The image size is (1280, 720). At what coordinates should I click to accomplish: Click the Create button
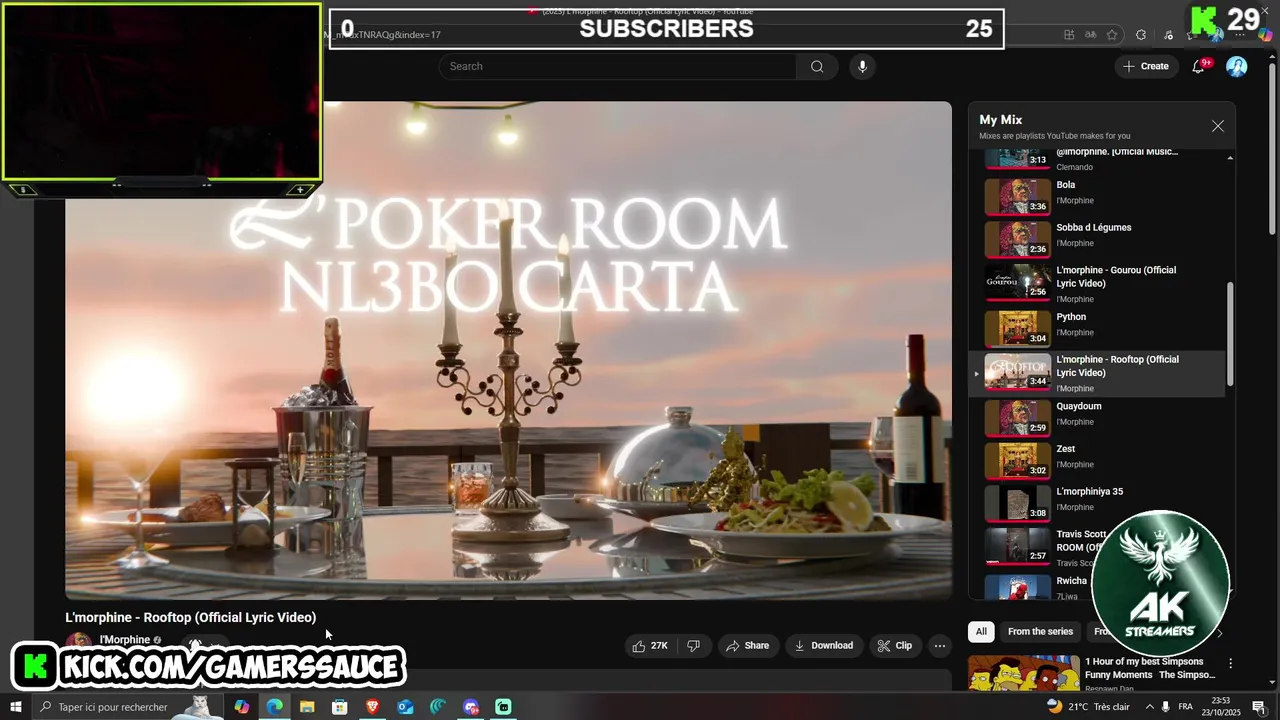coord(1145,66)
